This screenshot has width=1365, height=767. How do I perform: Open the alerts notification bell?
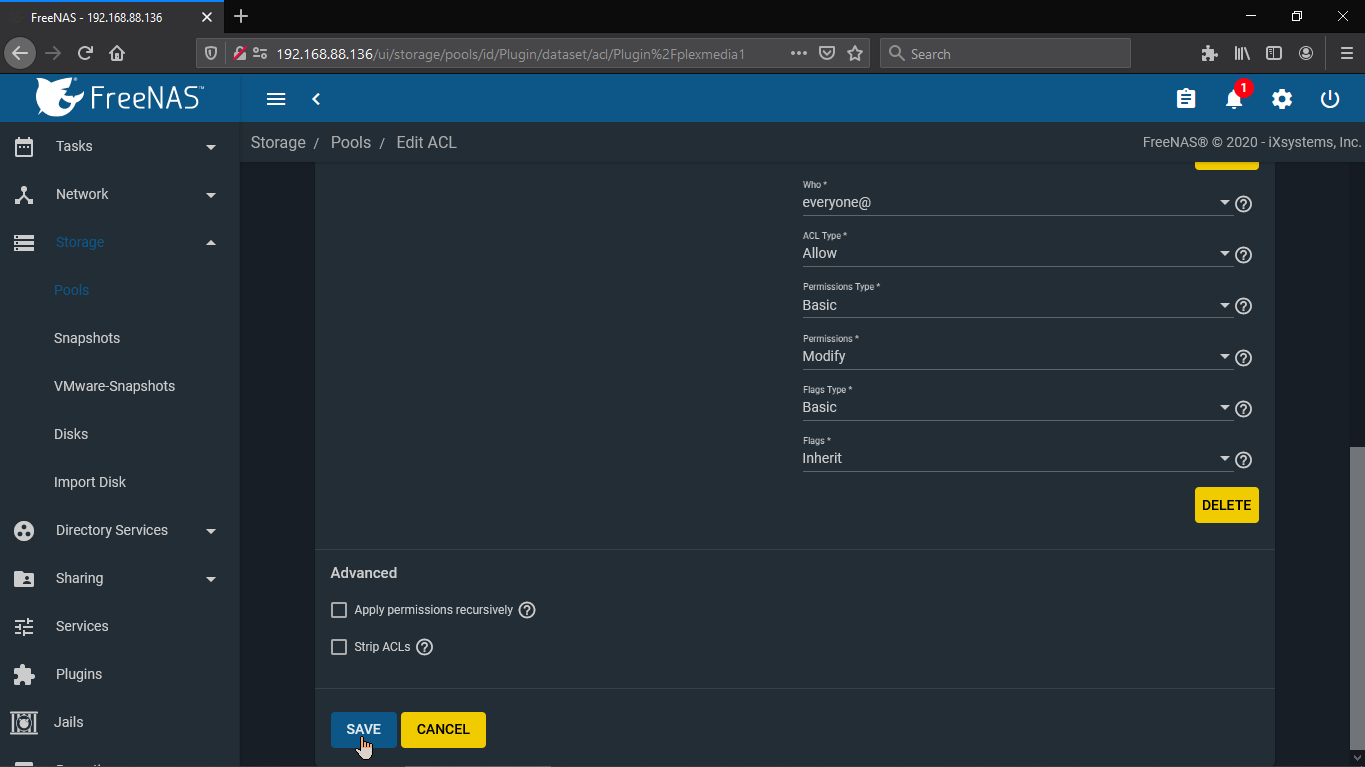1234,99
